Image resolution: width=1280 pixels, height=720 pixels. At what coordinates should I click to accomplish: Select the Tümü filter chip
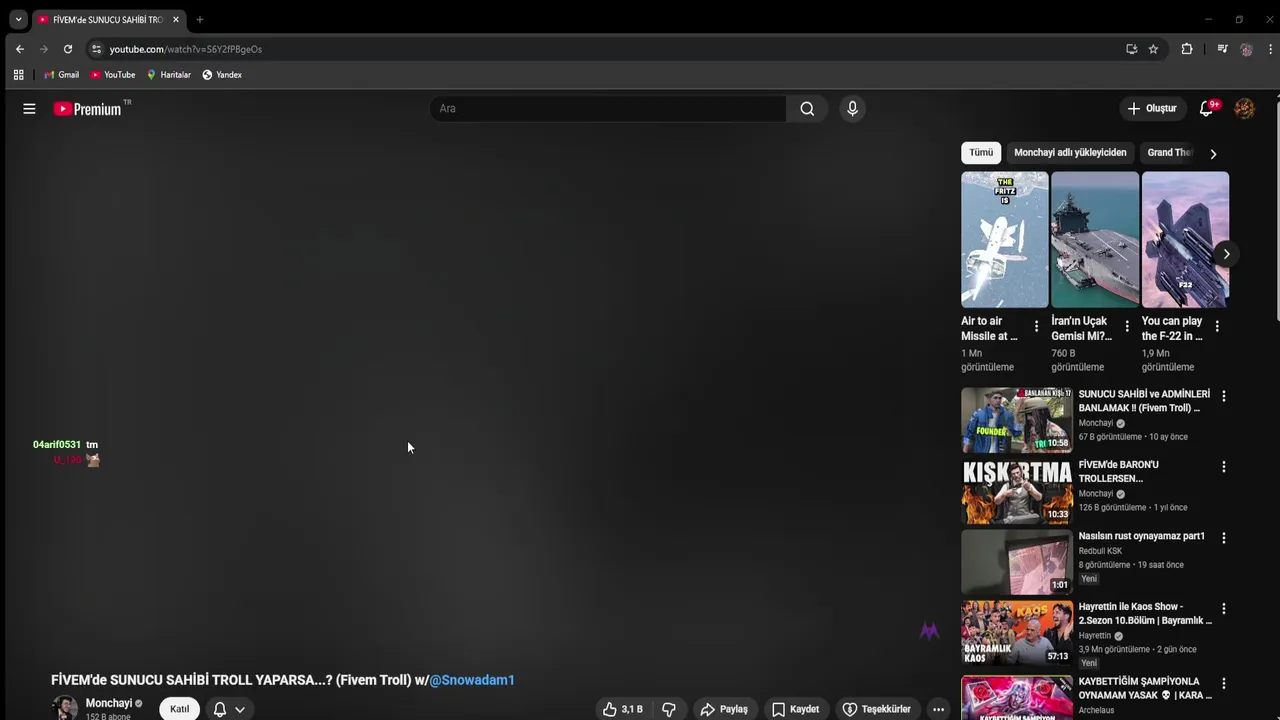[x=981, y=153]
